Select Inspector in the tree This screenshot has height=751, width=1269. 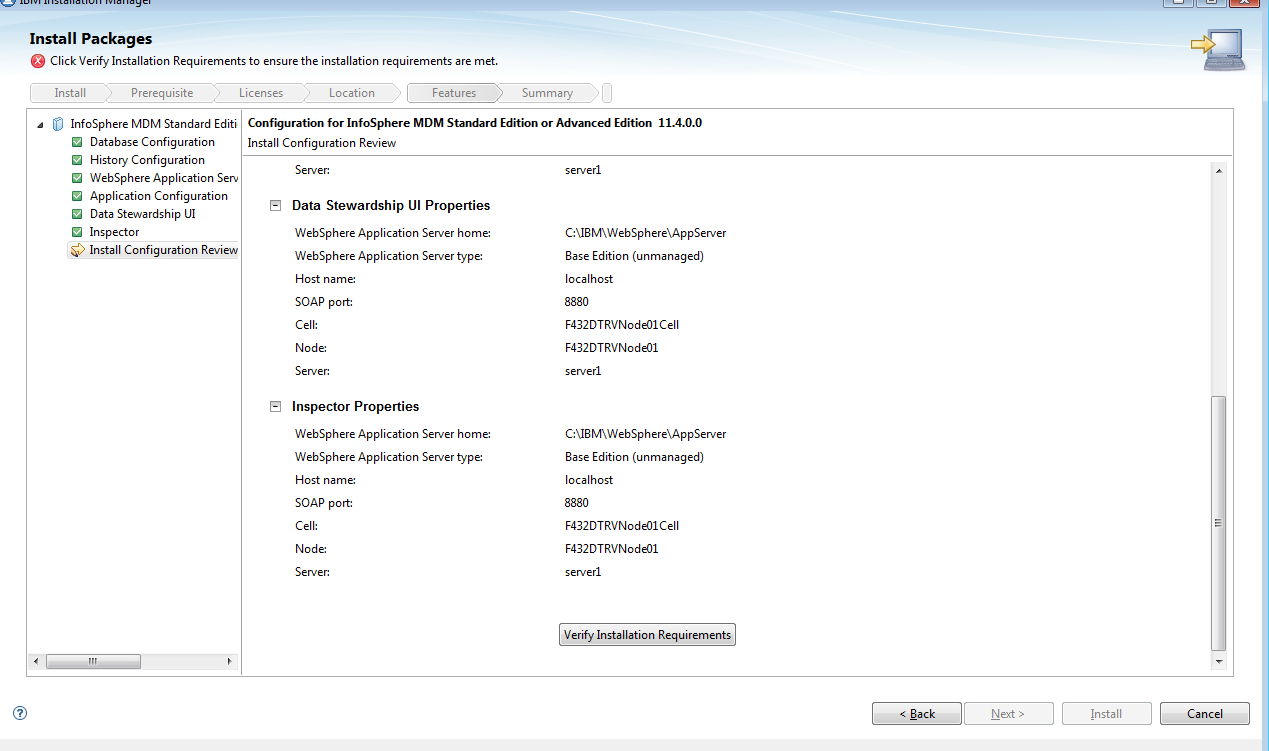[x=114, y=232]
